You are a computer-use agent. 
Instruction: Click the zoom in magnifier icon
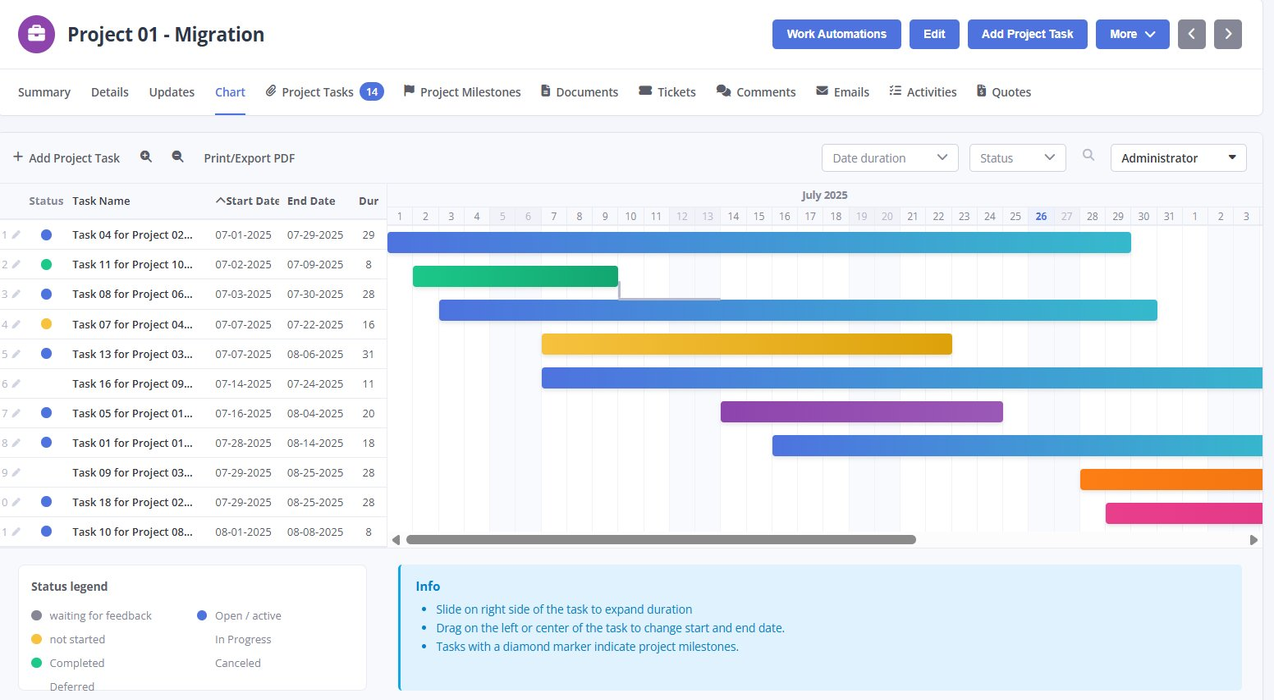146,157
